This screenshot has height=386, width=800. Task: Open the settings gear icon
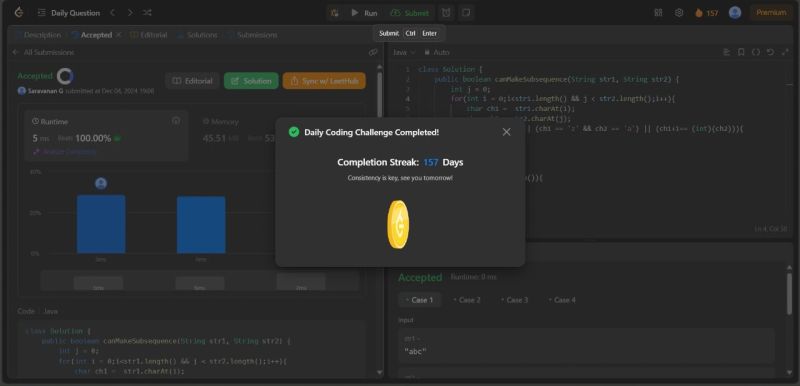(x=679, y=13)
